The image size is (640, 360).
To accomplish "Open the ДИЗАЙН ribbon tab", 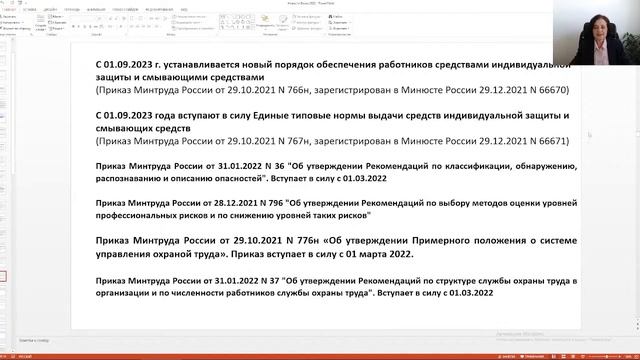I will tap(50, 9).
